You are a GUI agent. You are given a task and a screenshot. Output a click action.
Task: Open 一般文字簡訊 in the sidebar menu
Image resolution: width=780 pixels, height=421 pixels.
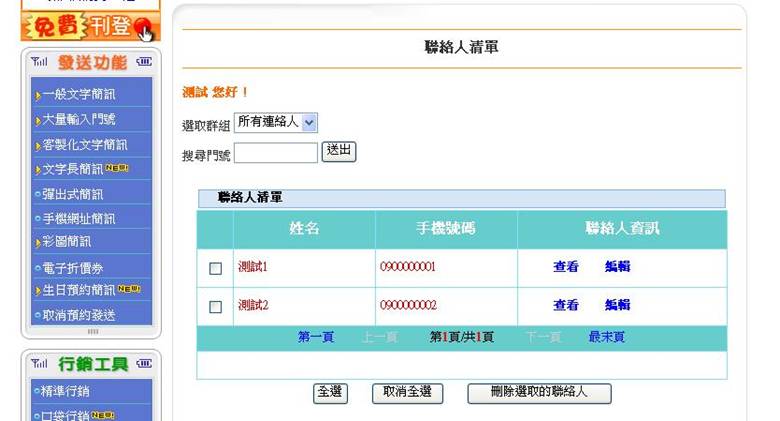pos(78,96)
